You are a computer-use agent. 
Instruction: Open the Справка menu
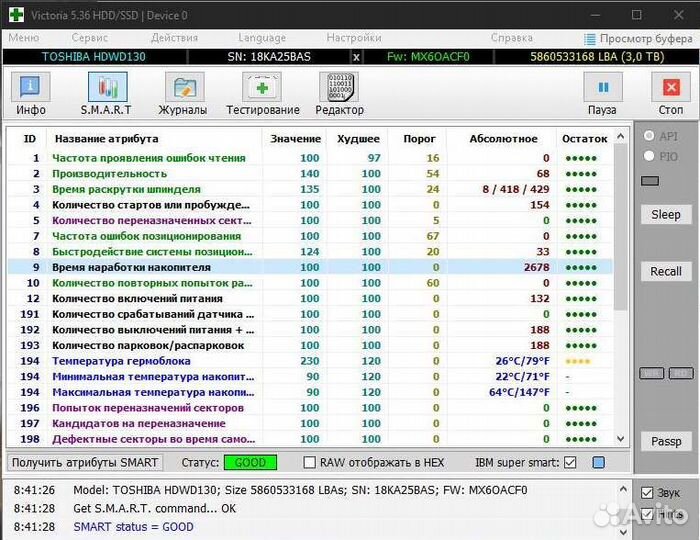point(512,38)
